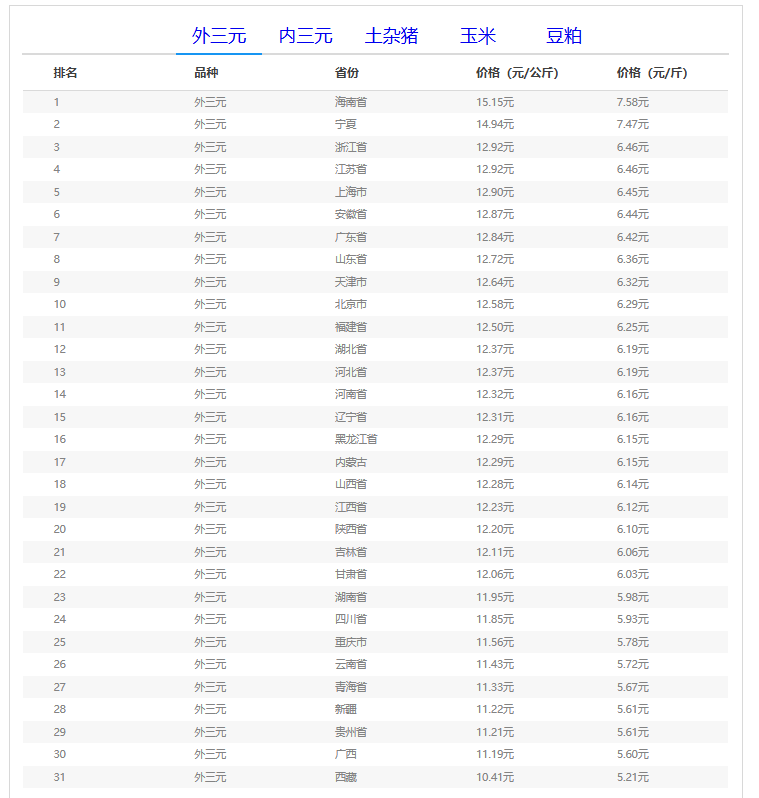Click the 品种 column header
This screenshot has height=798, width=759.
click(x=206, y=73)
